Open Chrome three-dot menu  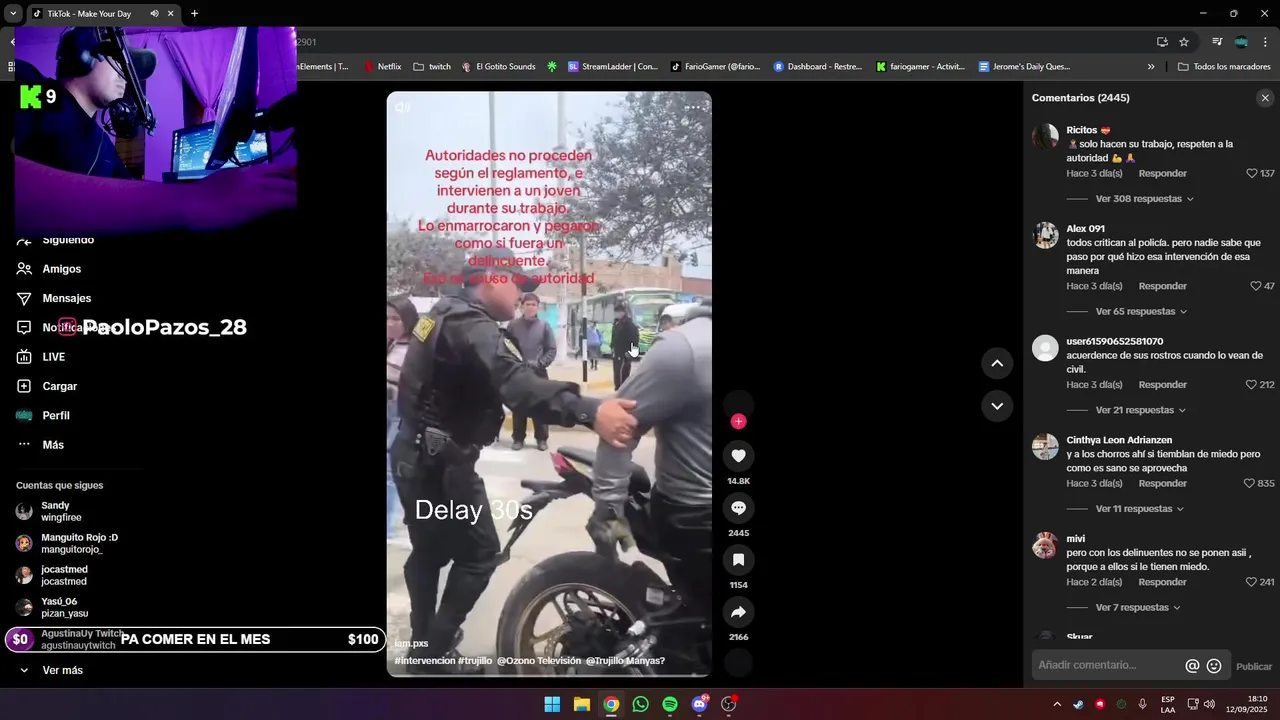pyautogui.click(x=1266, y=42)
